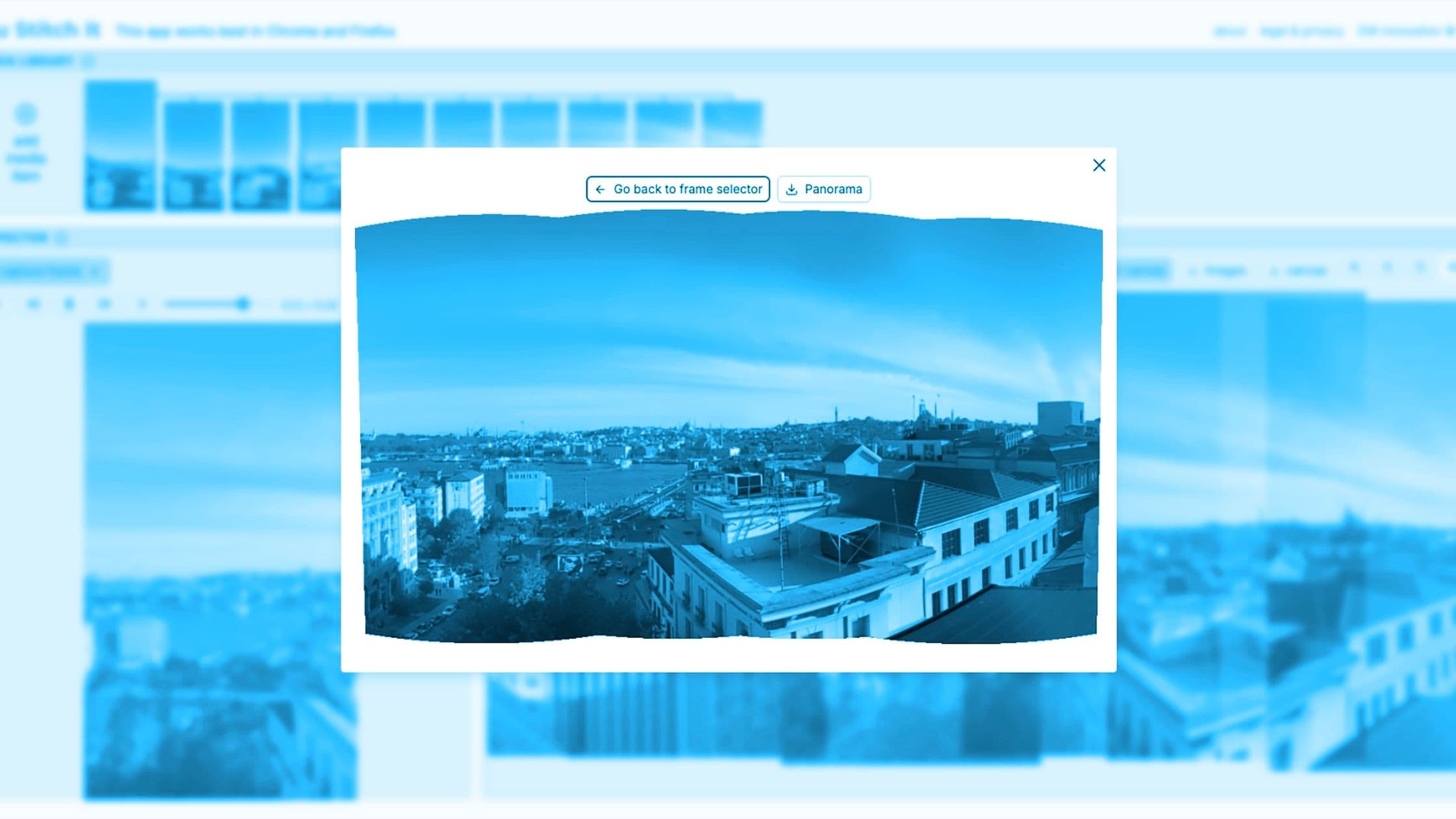The image size is (1456, 819).
Task: Select the third media library thumbnail
Action: point(261,156)
